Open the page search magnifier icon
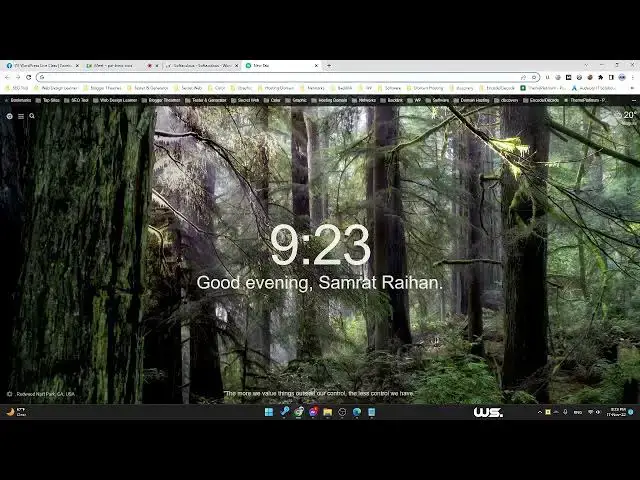The image size is (640, 480). pos(32,116)
